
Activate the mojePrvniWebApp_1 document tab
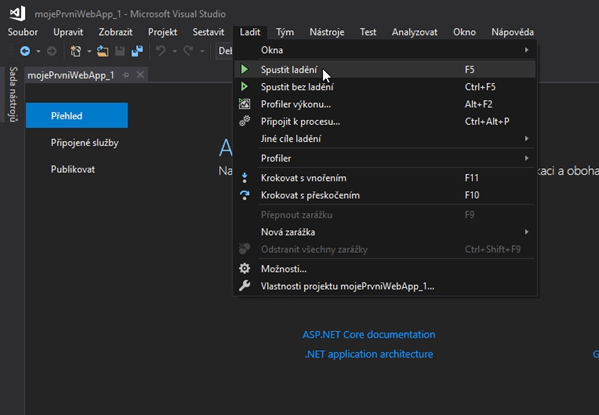71,75
